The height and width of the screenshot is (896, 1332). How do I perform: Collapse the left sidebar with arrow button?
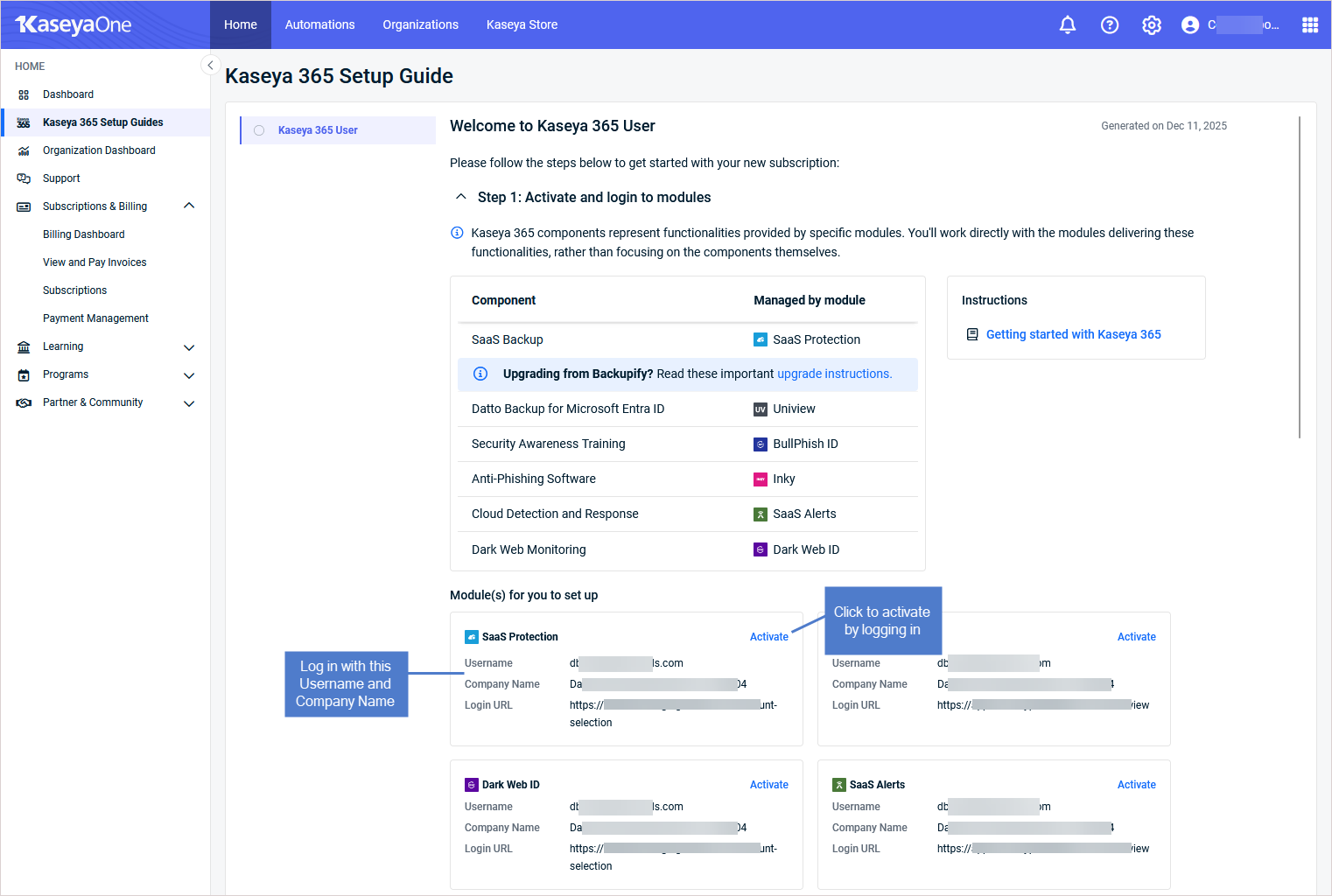pos(210,66)
